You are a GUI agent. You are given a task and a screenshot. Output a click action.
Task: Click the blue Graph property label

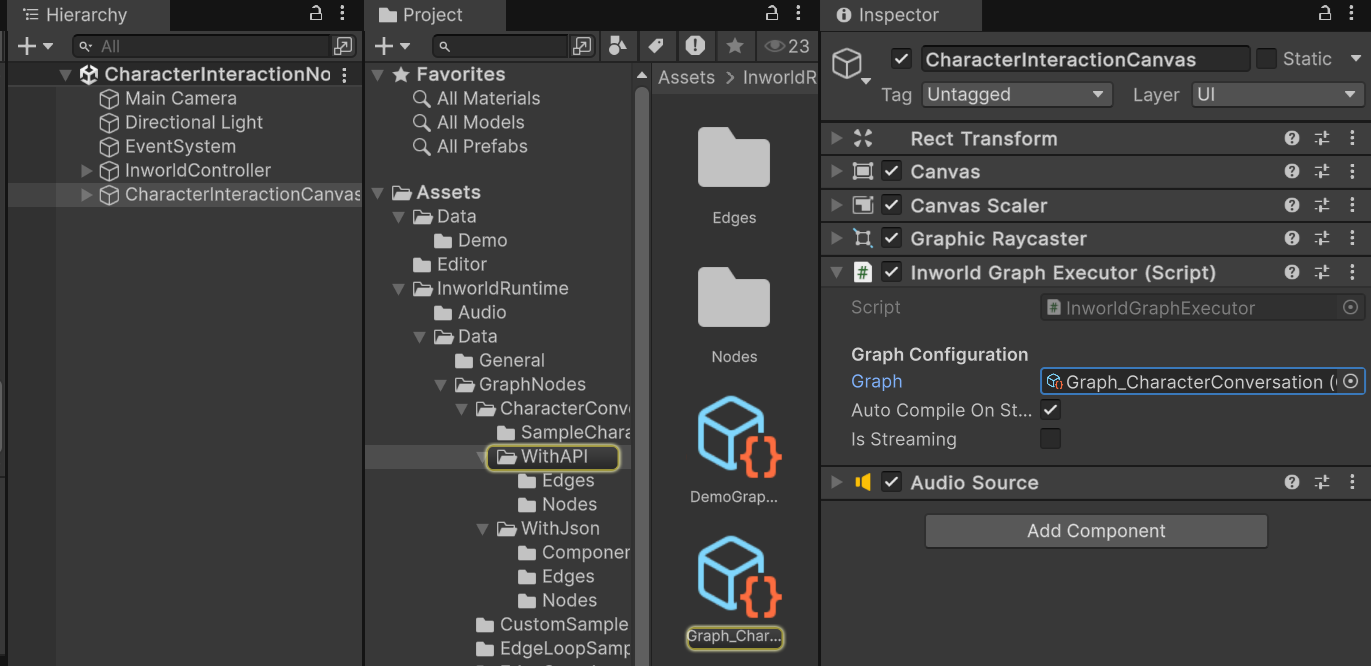click(x=876, y=381)
